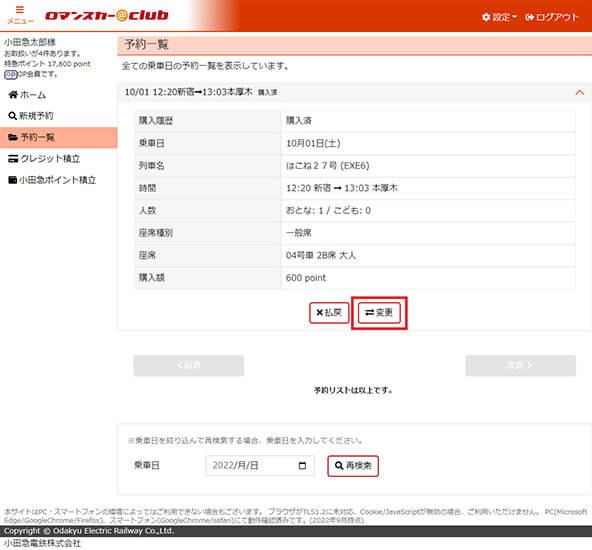Click the 予約一覧 page heading
Image resolution: width=592 pixels, height=550 pixels.
point(146,44)
